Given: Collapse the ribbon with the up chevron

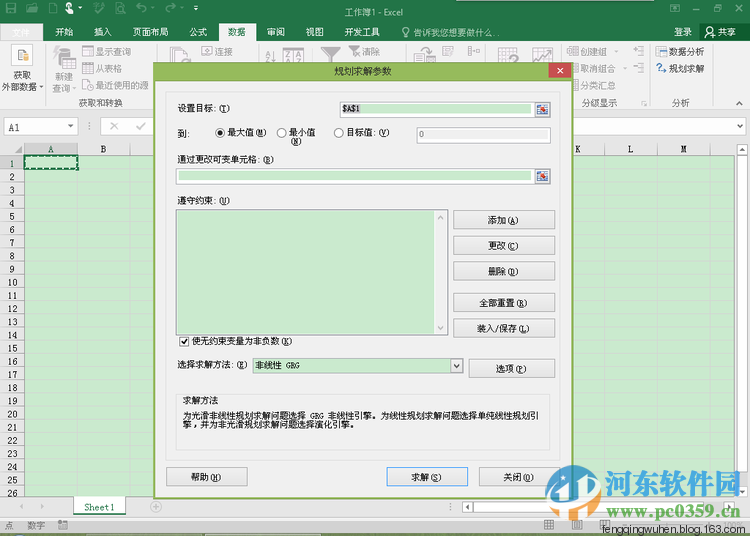Looking at the screenshot, I should point(739,103).
